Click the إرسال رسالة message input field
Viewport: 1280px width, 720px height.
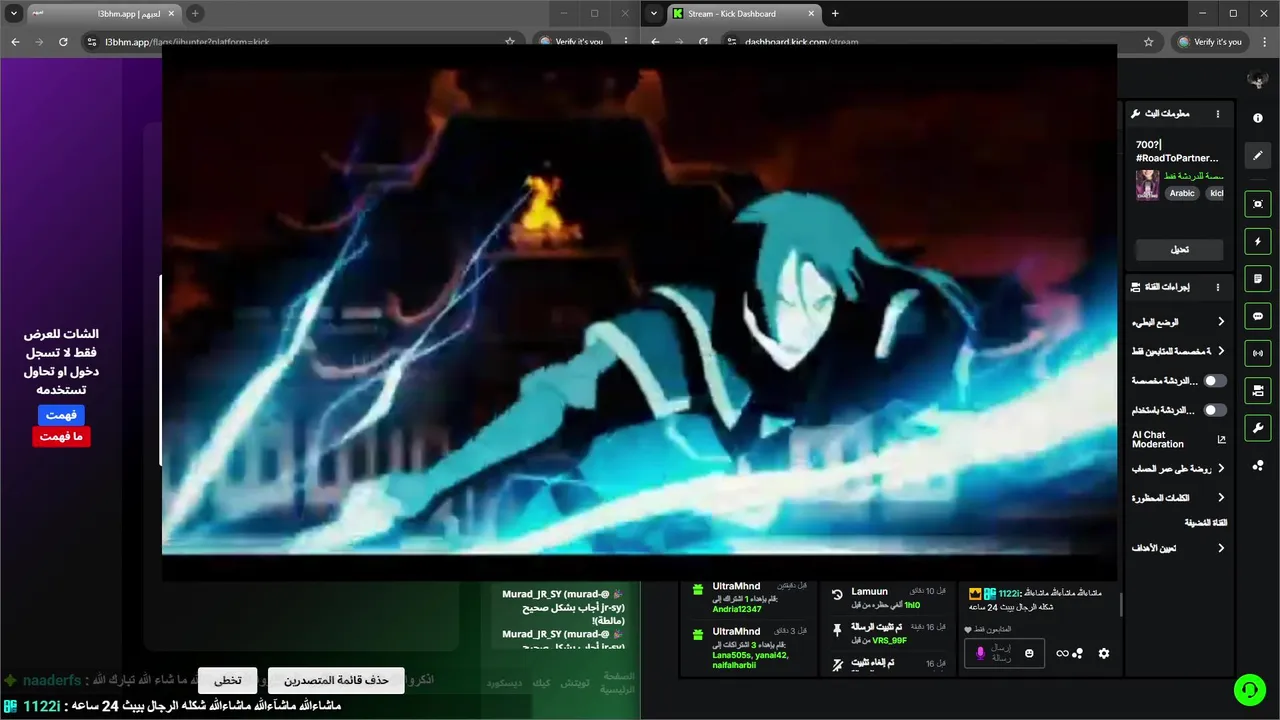tap(1003, 653)
